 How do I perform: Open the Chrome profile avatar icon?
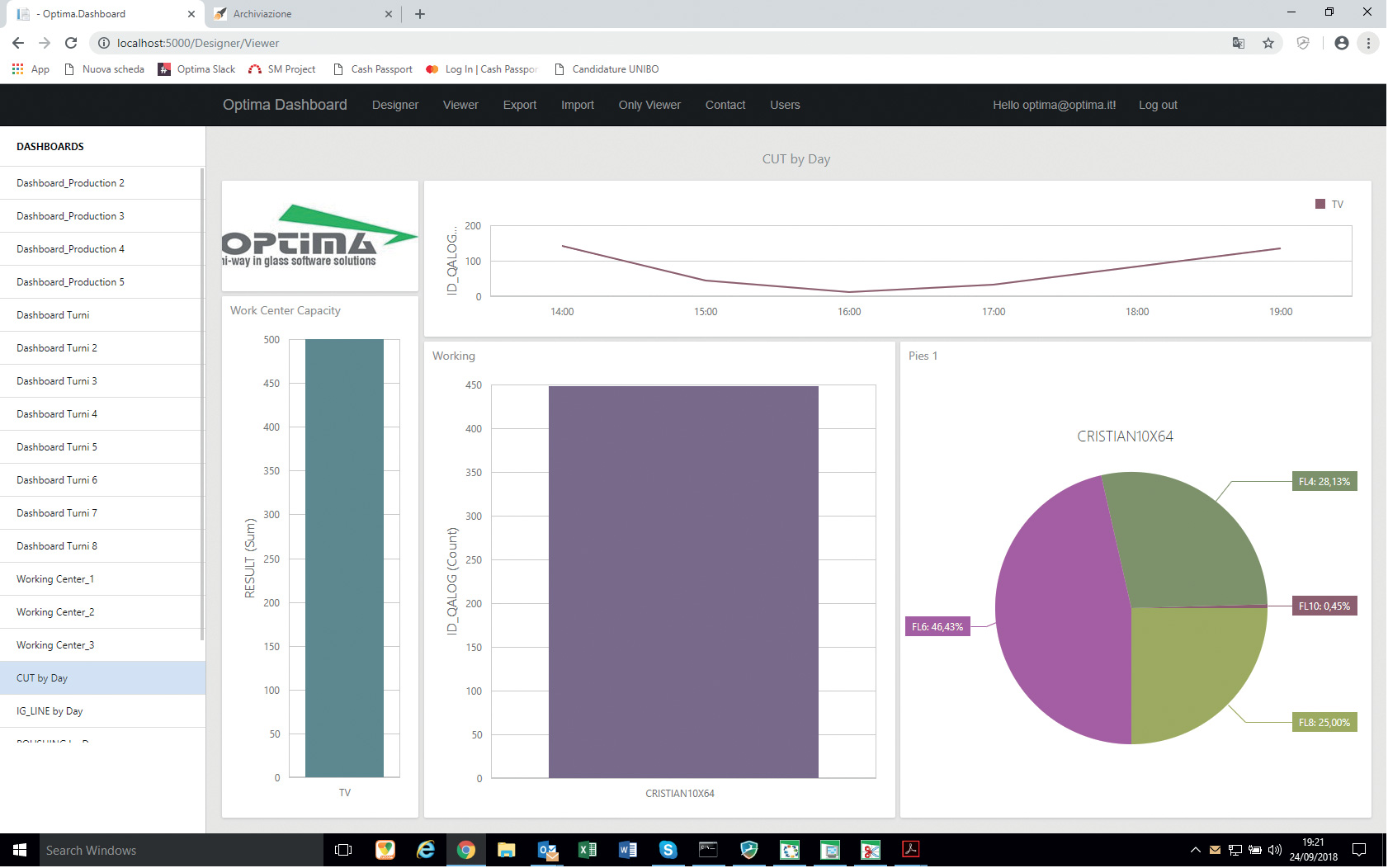coord(1342,43)
